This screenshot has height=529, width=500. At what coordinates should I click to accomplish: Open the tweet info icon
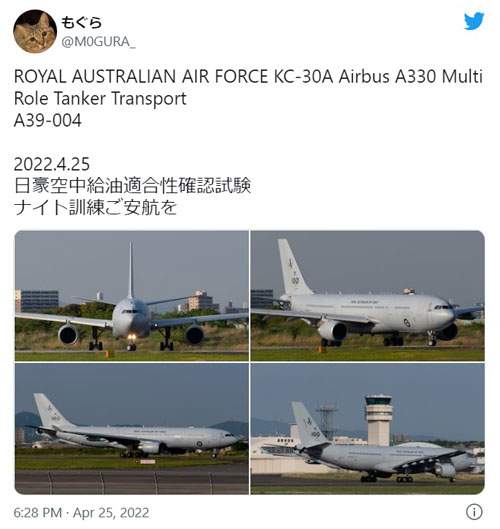[x=474, y=512]
